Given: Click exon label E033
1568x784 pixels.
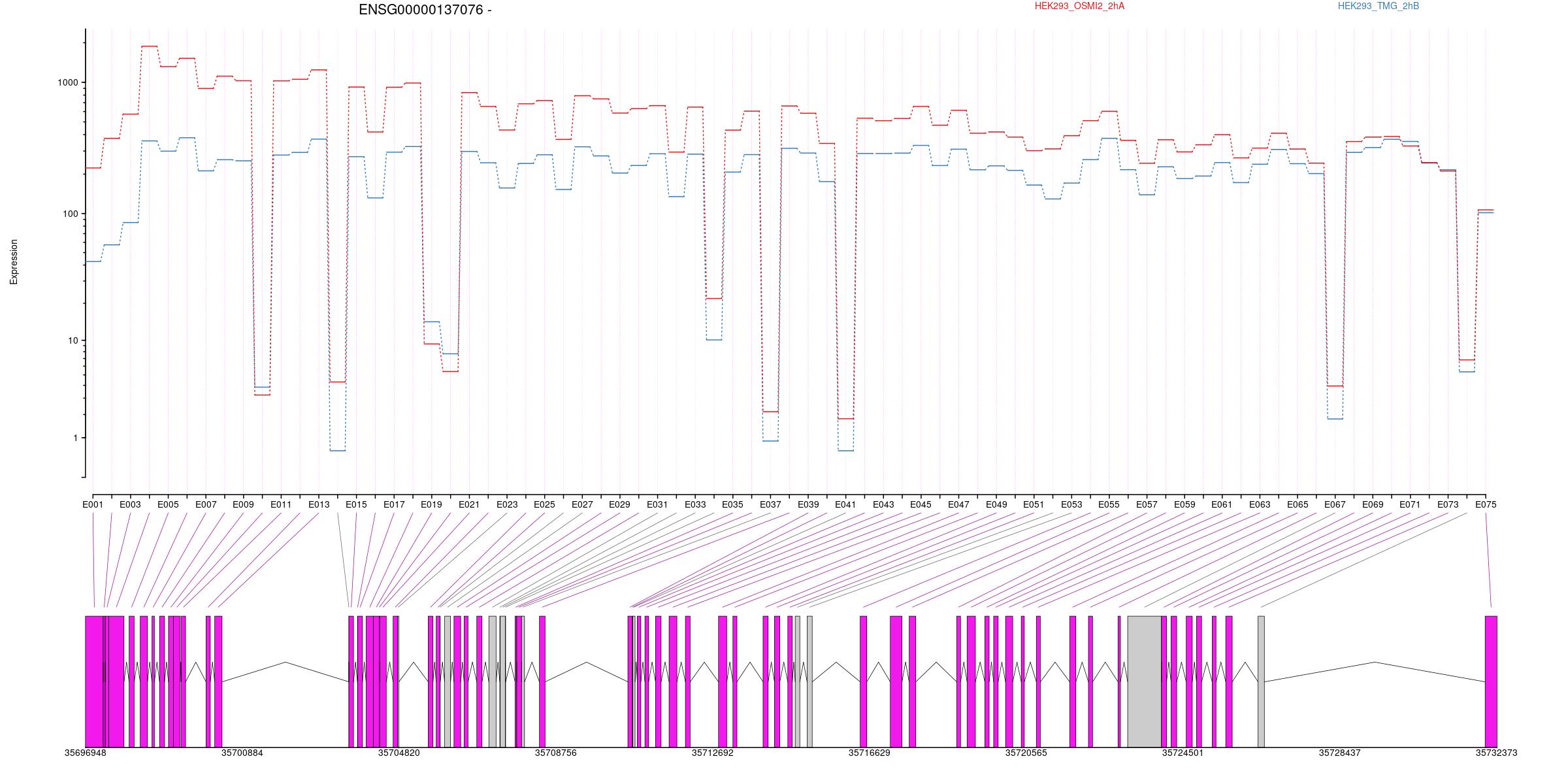Looking at the screenshot, I should coord(695,504).
